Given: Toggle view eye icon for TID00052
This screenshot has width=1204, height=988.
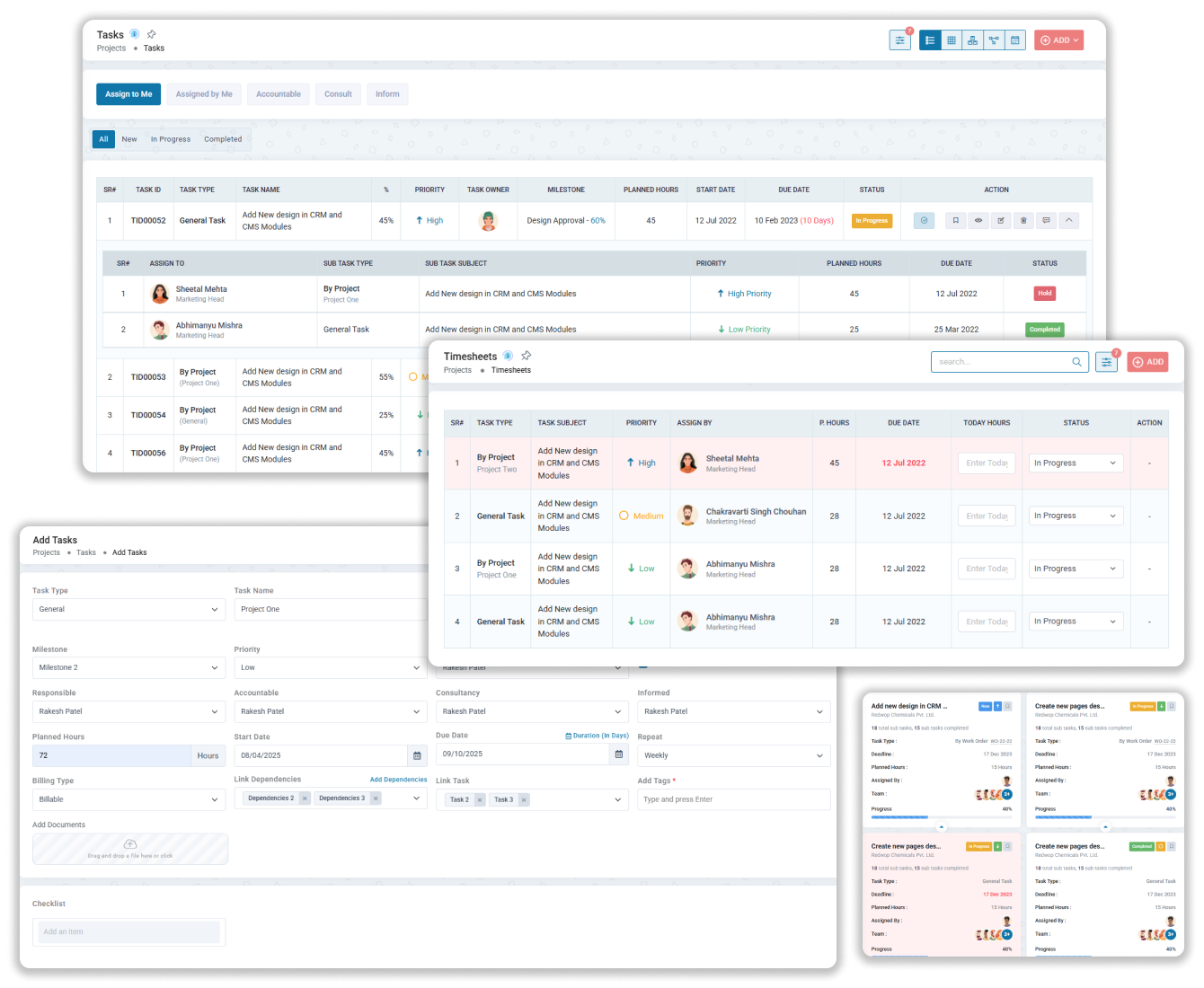Looking at the screenshot, I should click(x=978, y=221).
